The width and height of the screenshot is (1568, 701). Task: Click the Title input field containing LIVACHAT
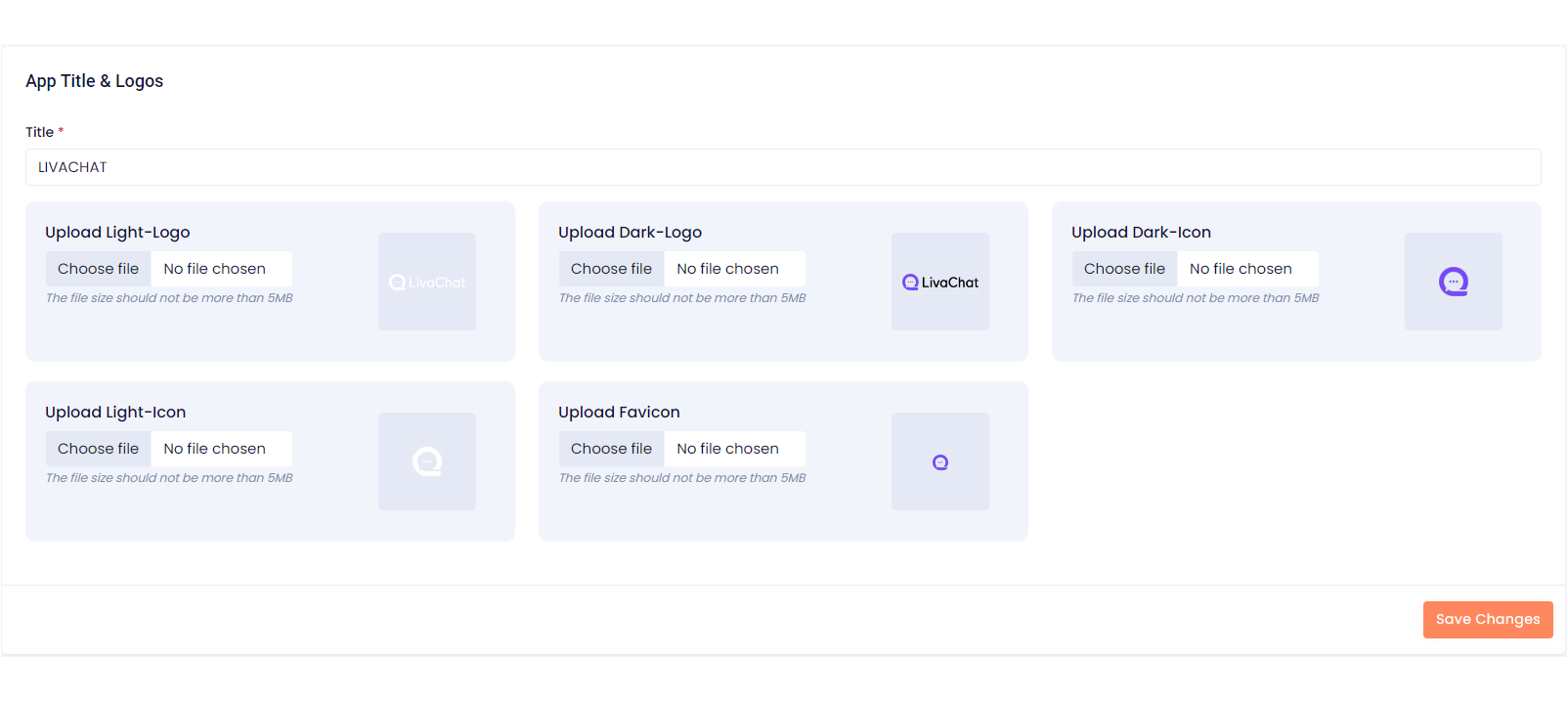pos(782,167)
